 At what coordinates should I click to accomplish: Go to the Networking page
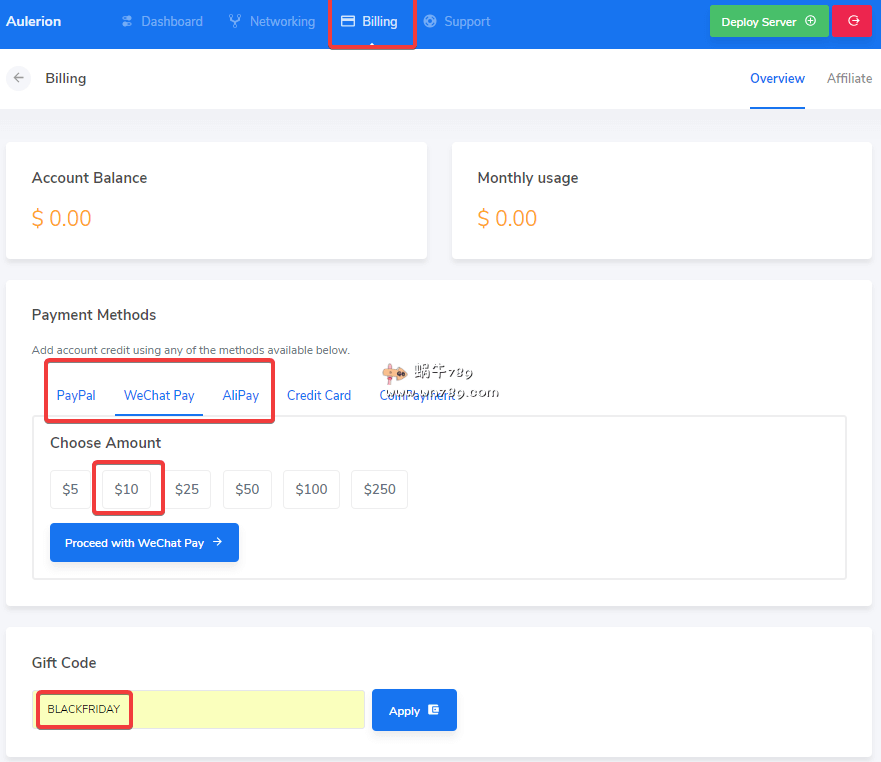point(271,21)
